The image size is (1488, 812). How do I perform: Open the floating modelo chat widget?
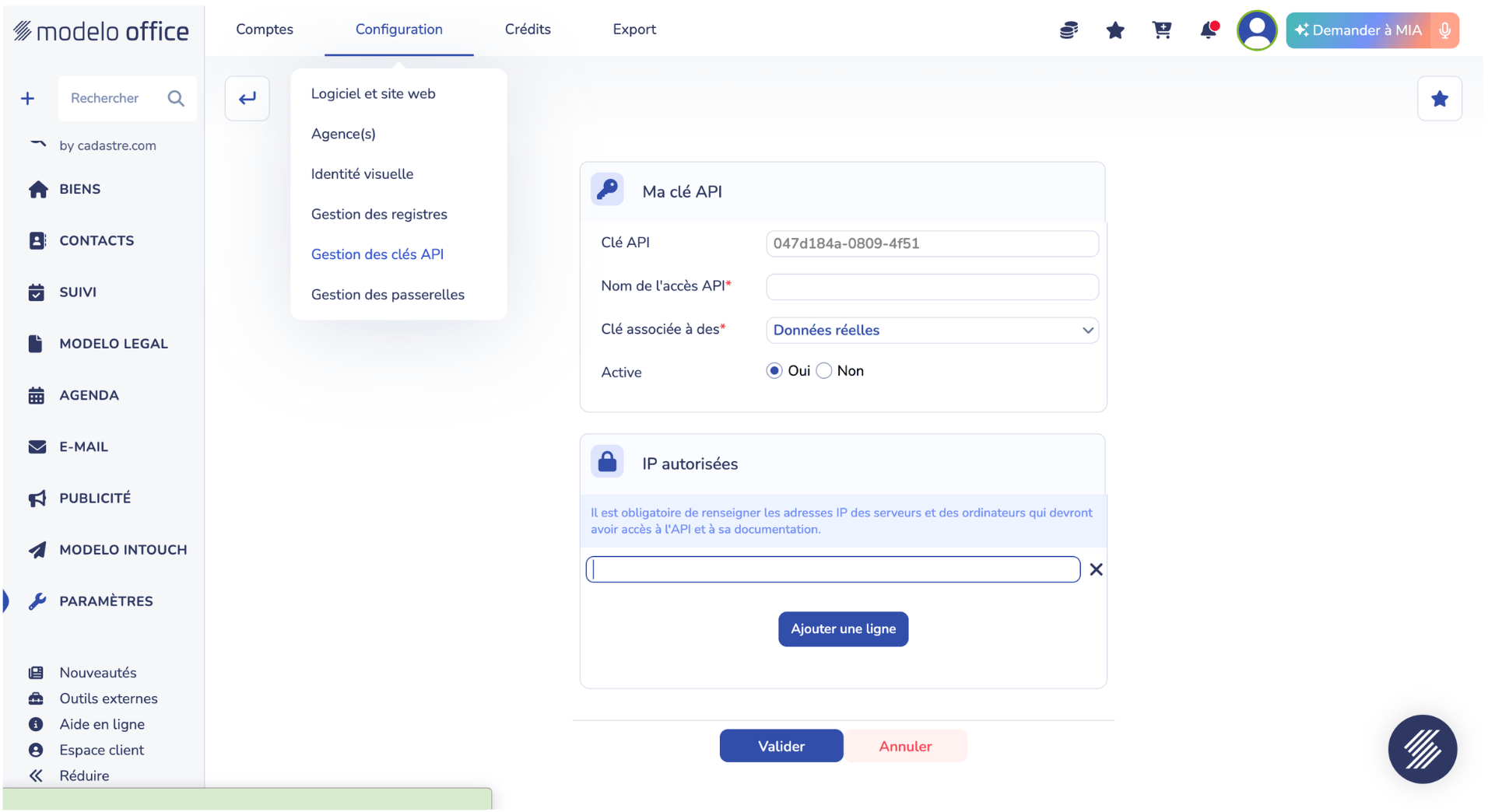click(x=1422, y=749)
